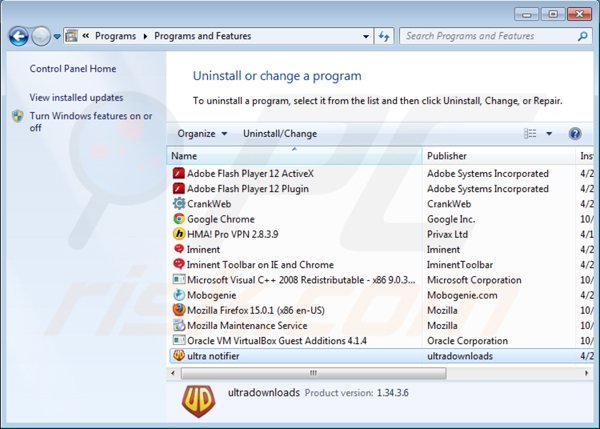This screenshot has height=429, width=600.
Task: Select Mozilla Maintenance Service entry
Action: [x=247, y=325]
